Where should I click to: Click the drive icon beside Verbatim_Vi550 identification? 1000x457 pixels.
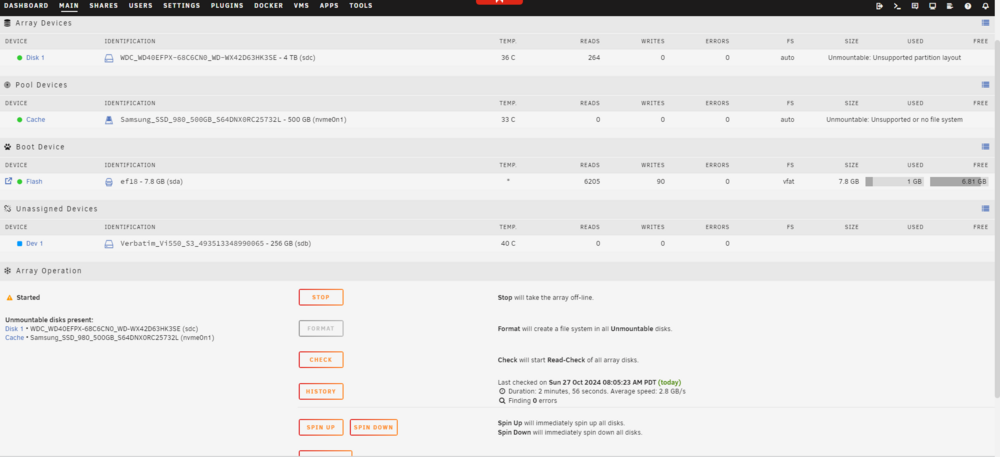pyautogui.click(x=108, y=243)
